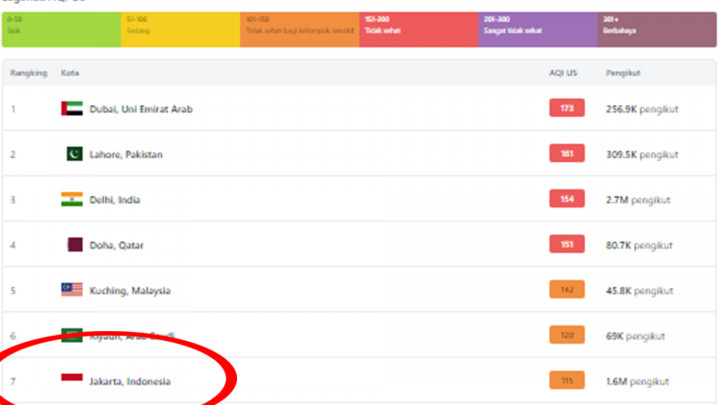Click the red 173 AQI badge

coord(566,108)
